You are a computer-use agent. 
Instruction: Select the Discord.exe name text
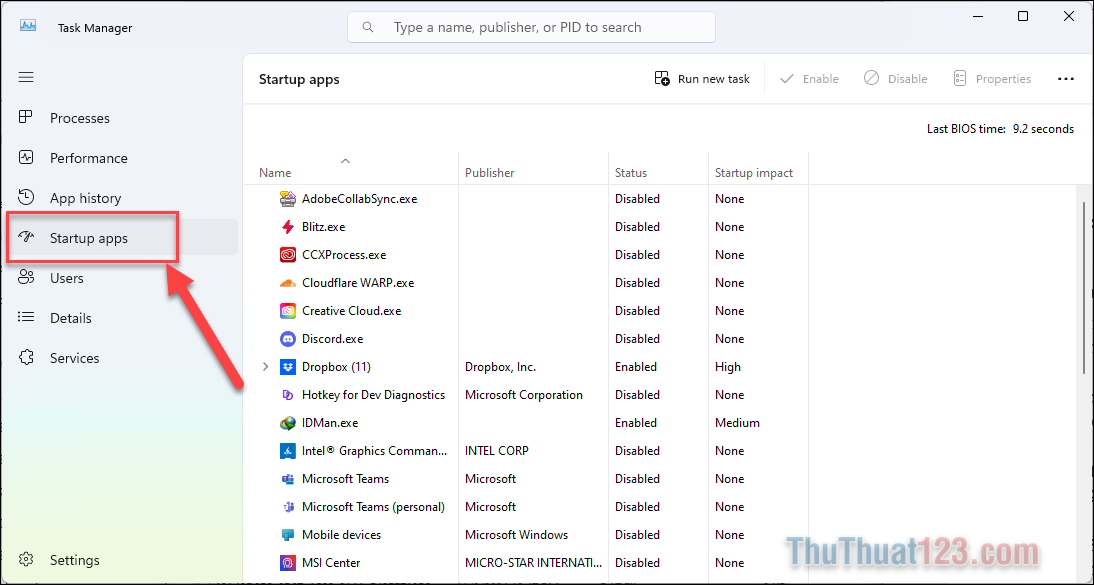(332, 339)
